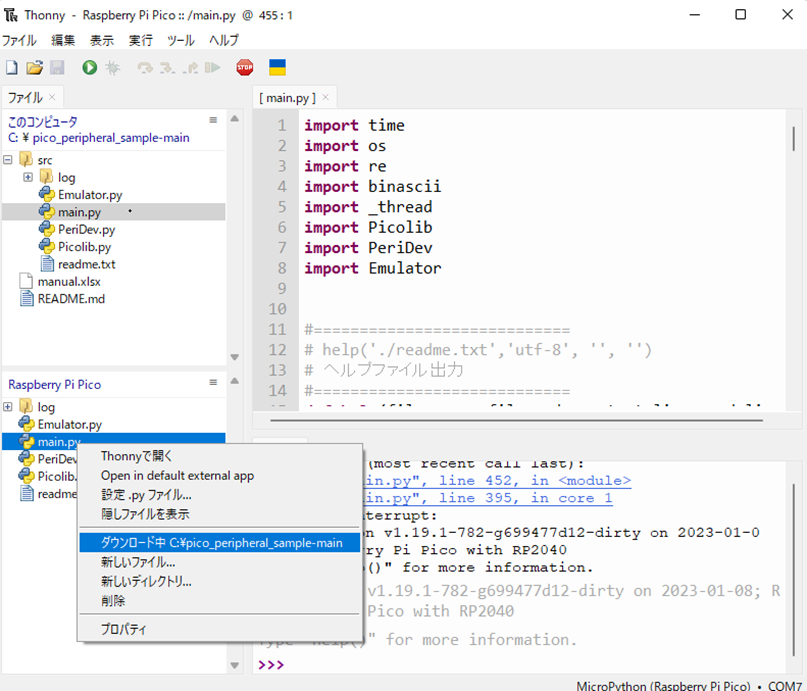Viewport: 807px width, 691px height.
Task: Open the 実行 menu in menu bar
Action: [141, 41]
